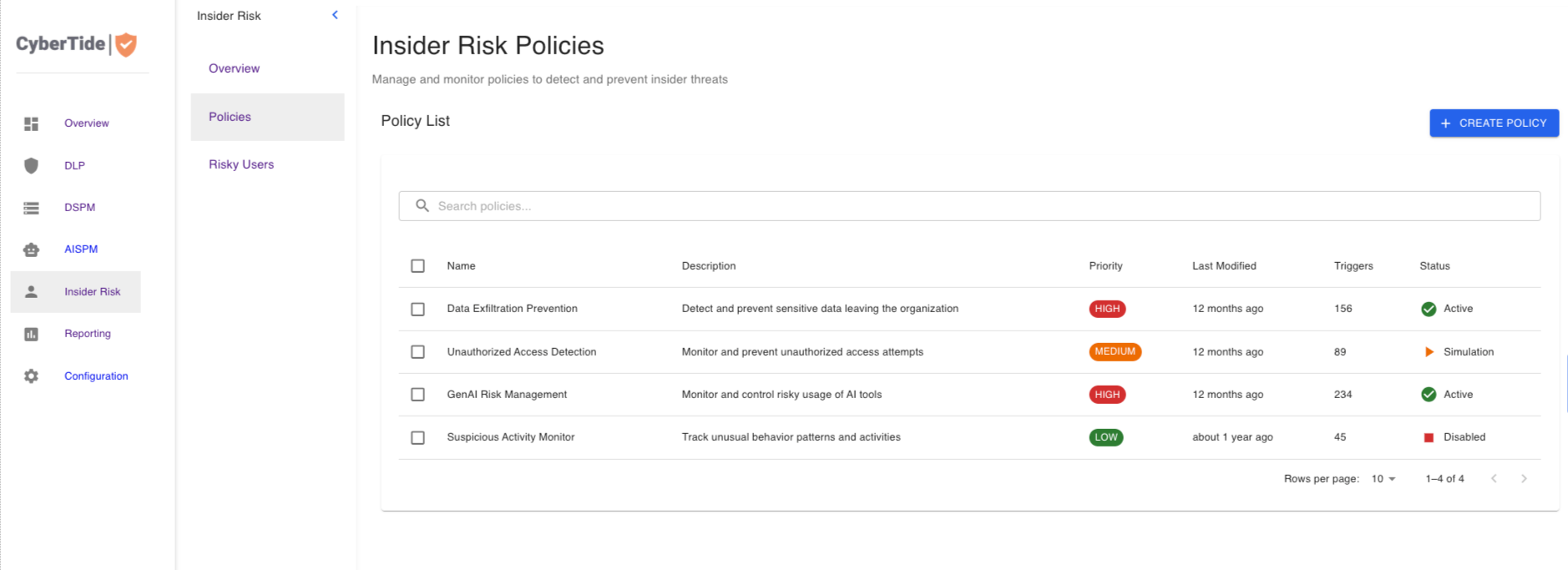The width and height of the screenshot is (1568, 570).
Task: Click the Search policies input field
Action: click(969, 206)
